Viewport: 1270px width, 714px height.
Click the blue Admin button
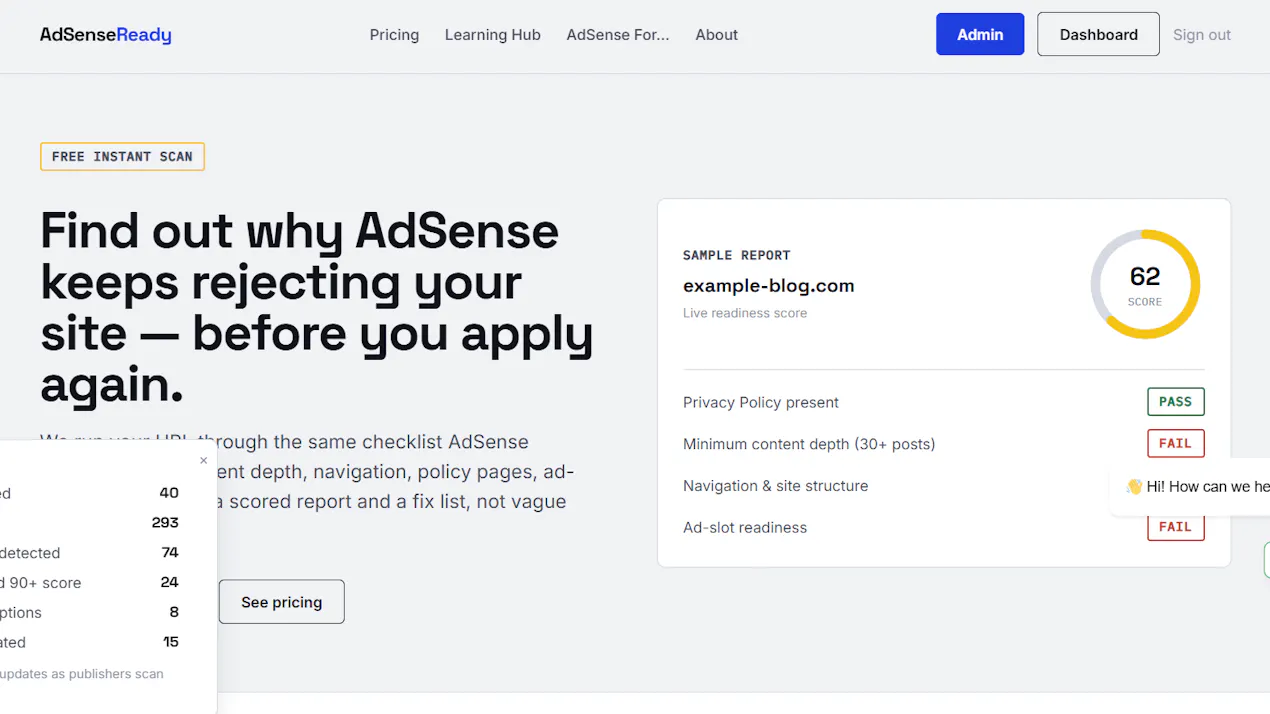980,34
